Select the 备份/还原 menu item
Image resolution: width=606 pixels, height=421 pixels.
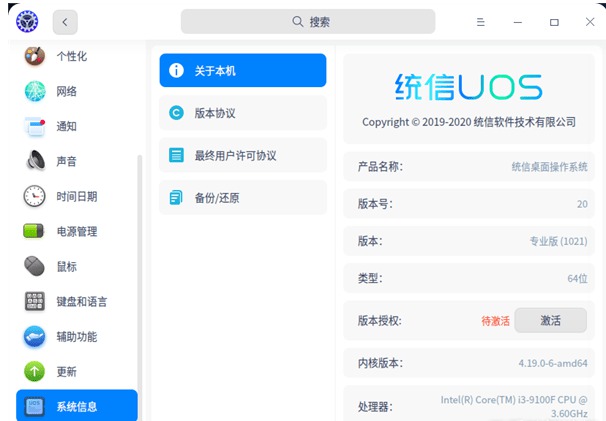(x=243, y=198)
